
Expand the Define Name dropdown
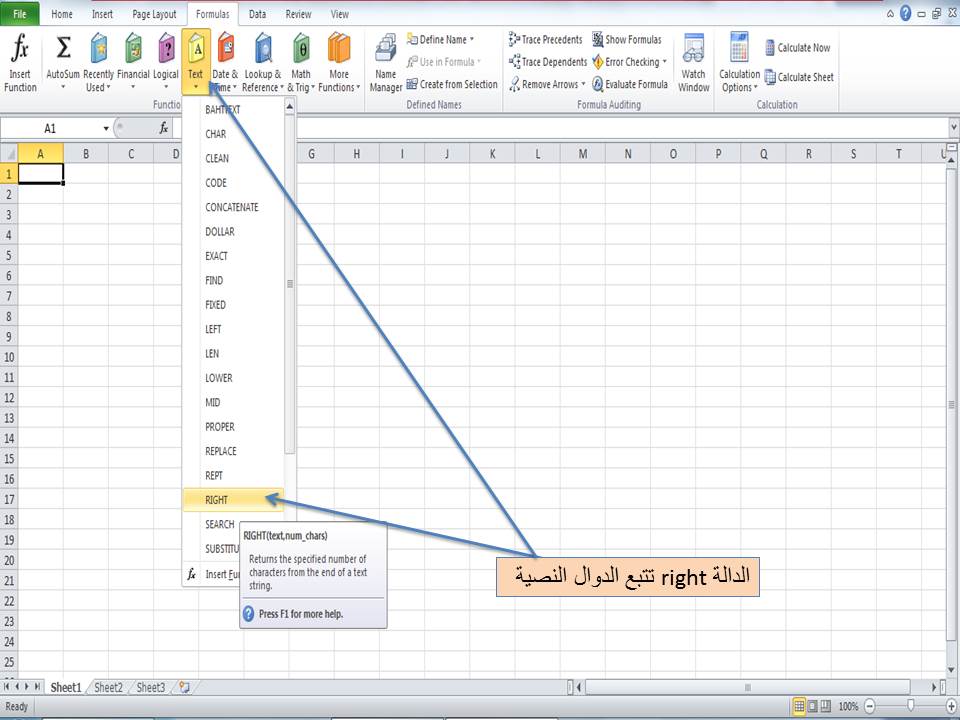point(472,40)
